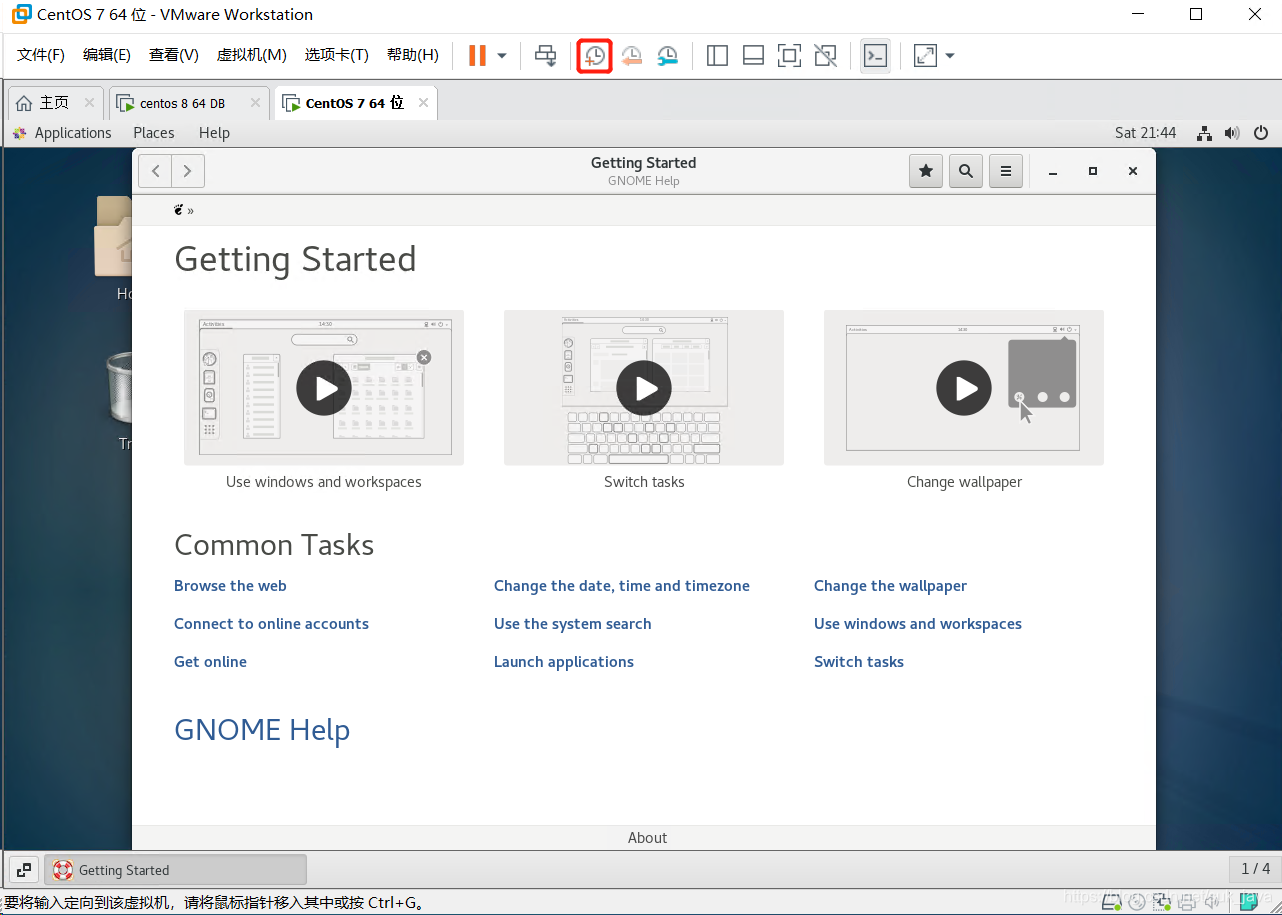Click the pause virtual machine button

pyautogui.click(x=477, y=56)
